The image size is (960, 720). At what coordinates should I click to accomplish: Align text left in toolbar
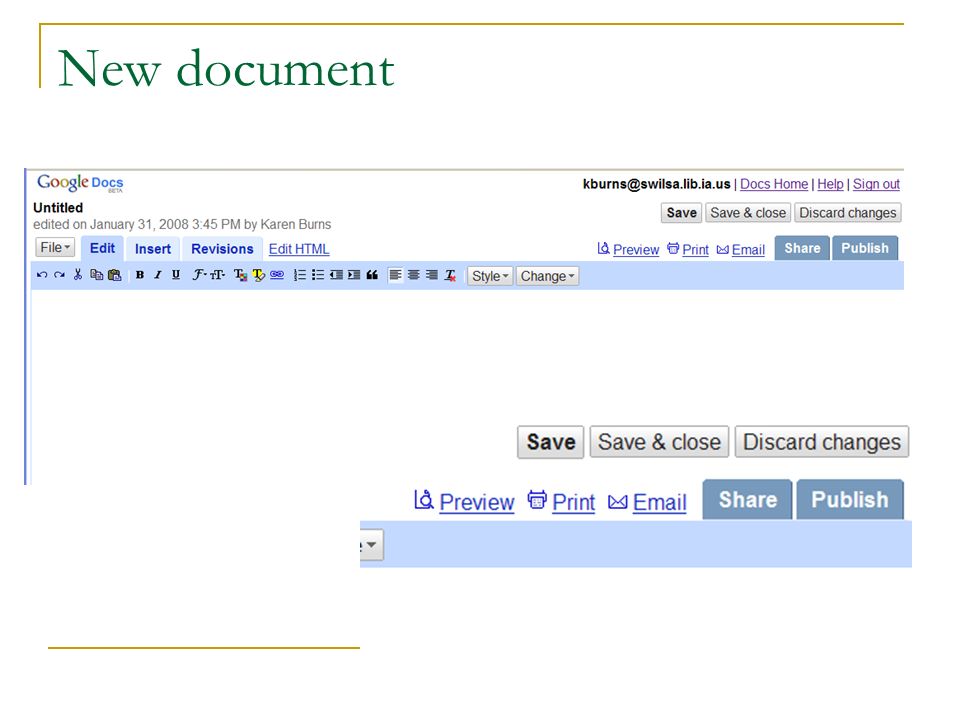396,275
